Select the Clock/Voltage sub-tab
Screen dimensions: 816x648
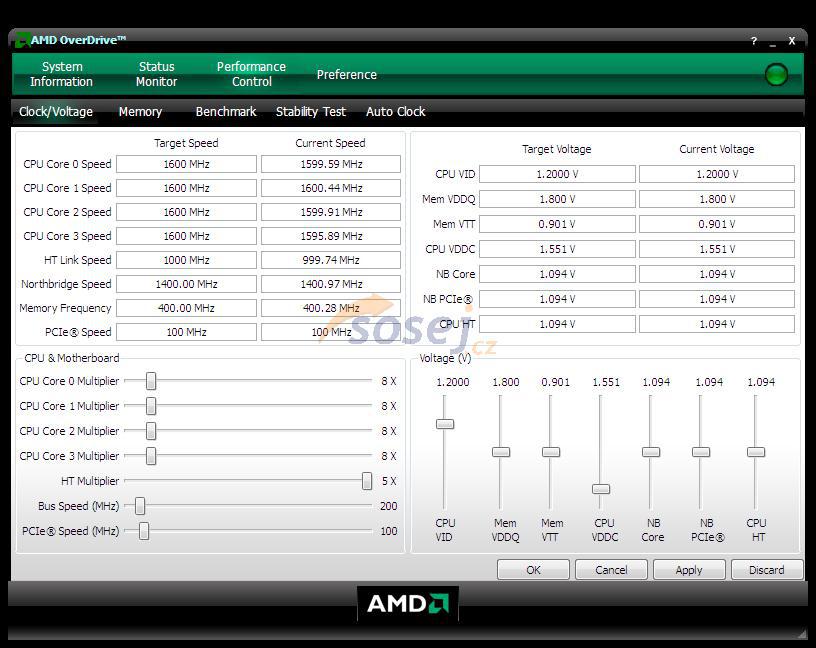(56, 111)
